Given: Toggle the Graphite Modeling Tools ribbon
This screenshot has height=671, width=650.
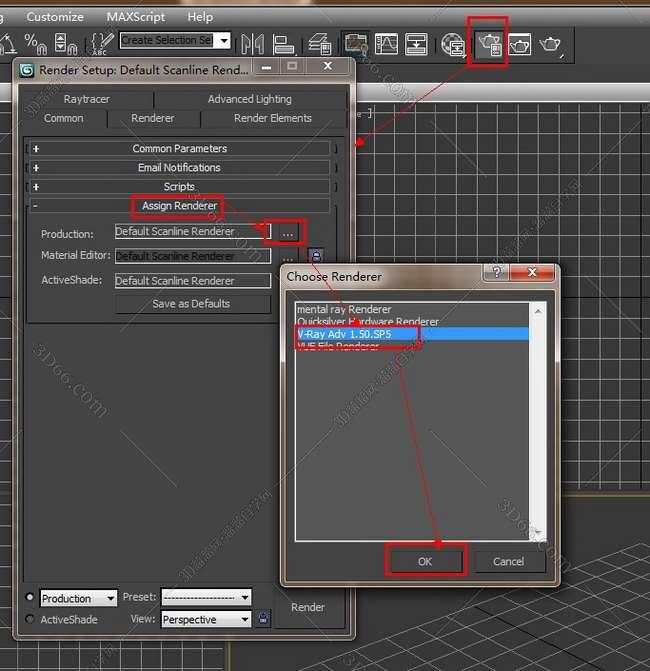Looking at the screenshot, I should [x=356, y=44].
